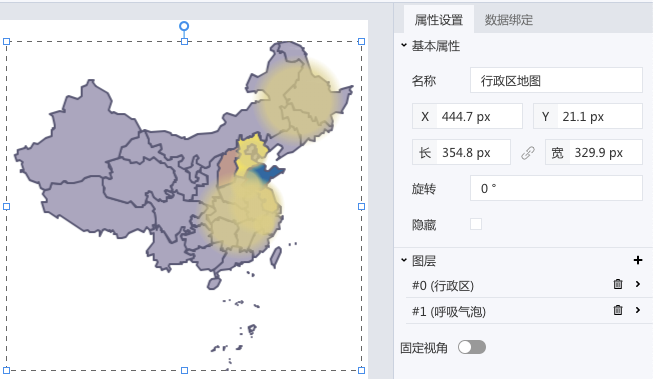The height and width of the screenshot is (379, 653).
Task: Expand the #0 (行政区) layer settings arrow
Action: 638,284
